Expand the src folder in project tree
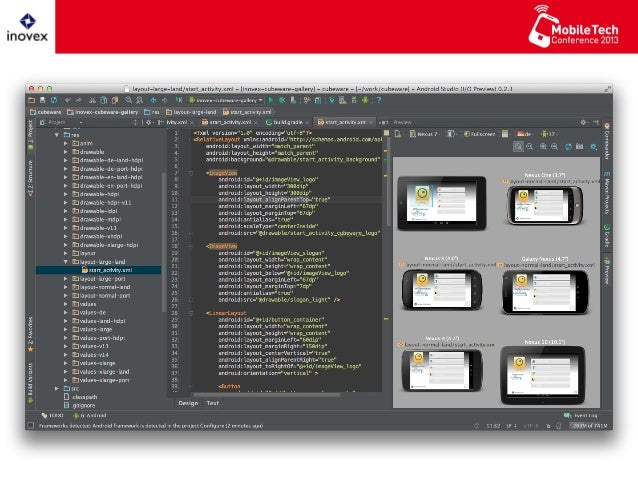 [x=57, y=389]
